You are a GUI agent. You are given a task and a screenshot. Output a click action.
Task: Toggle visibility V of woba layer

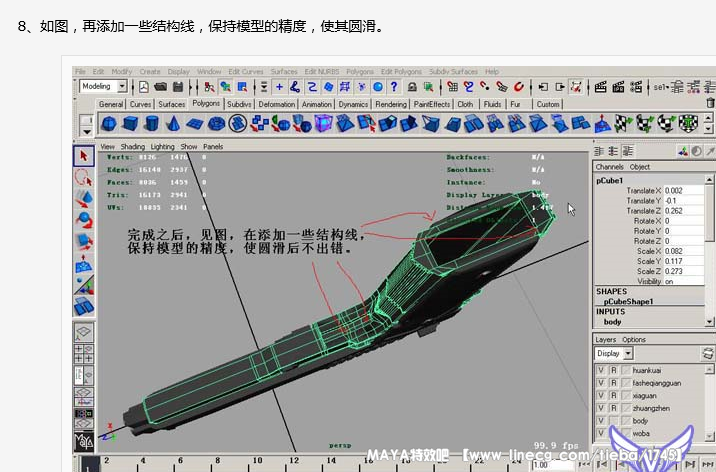pos(601,433)
